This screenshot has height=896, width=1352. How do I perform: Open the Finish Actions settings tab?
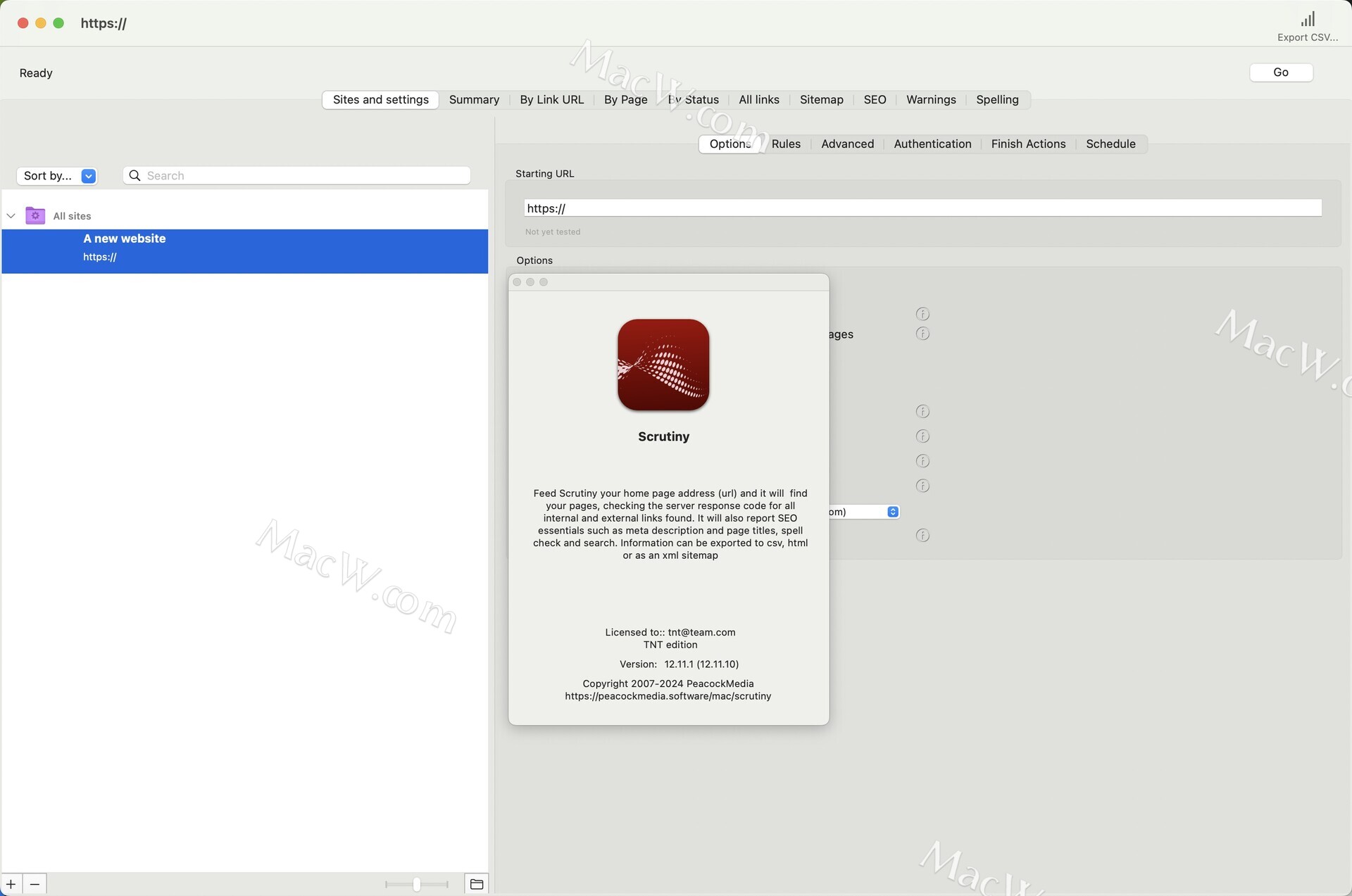(x=1028, y=144)
